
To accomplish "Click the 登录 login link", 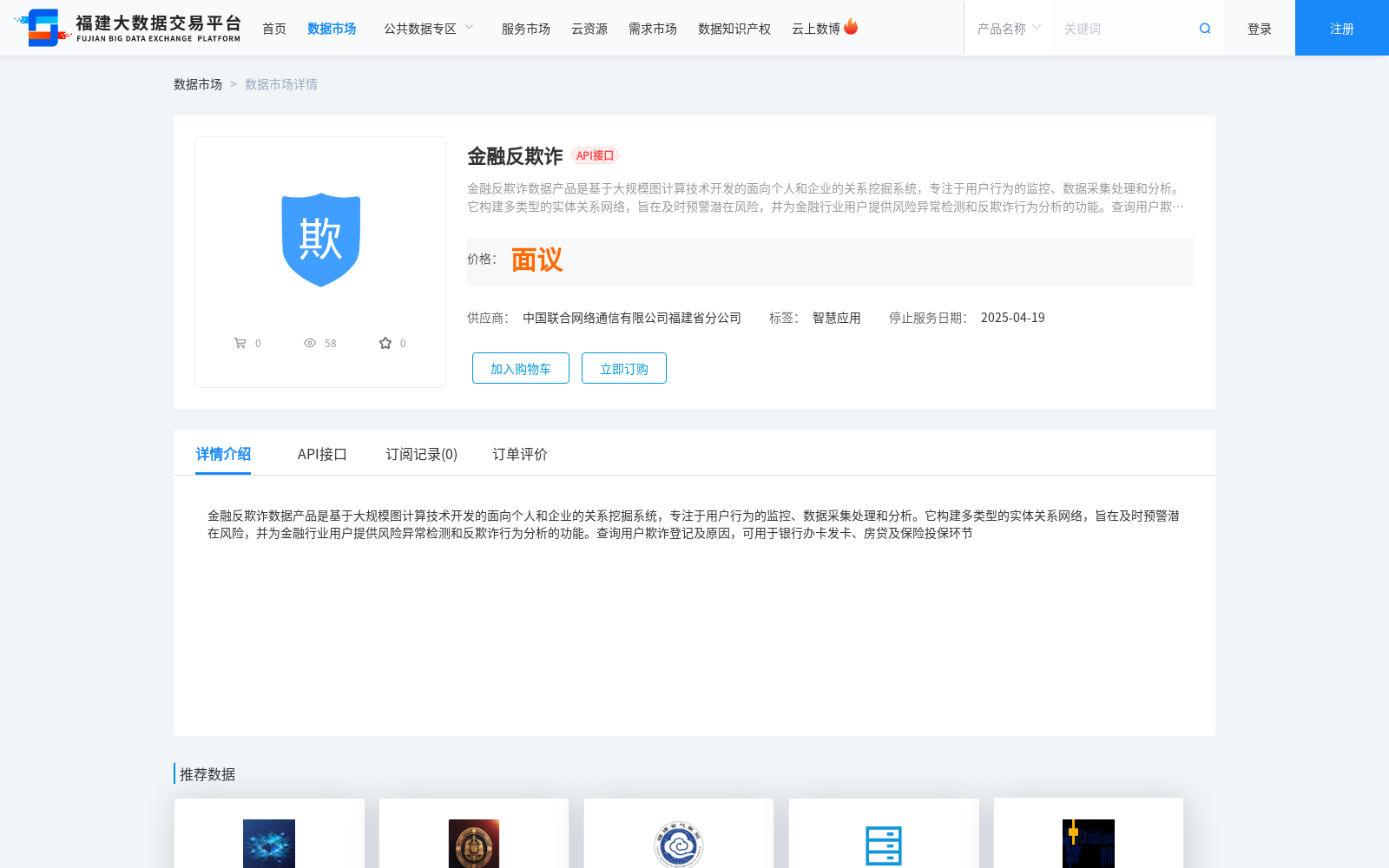I will tap(1260, 29).
